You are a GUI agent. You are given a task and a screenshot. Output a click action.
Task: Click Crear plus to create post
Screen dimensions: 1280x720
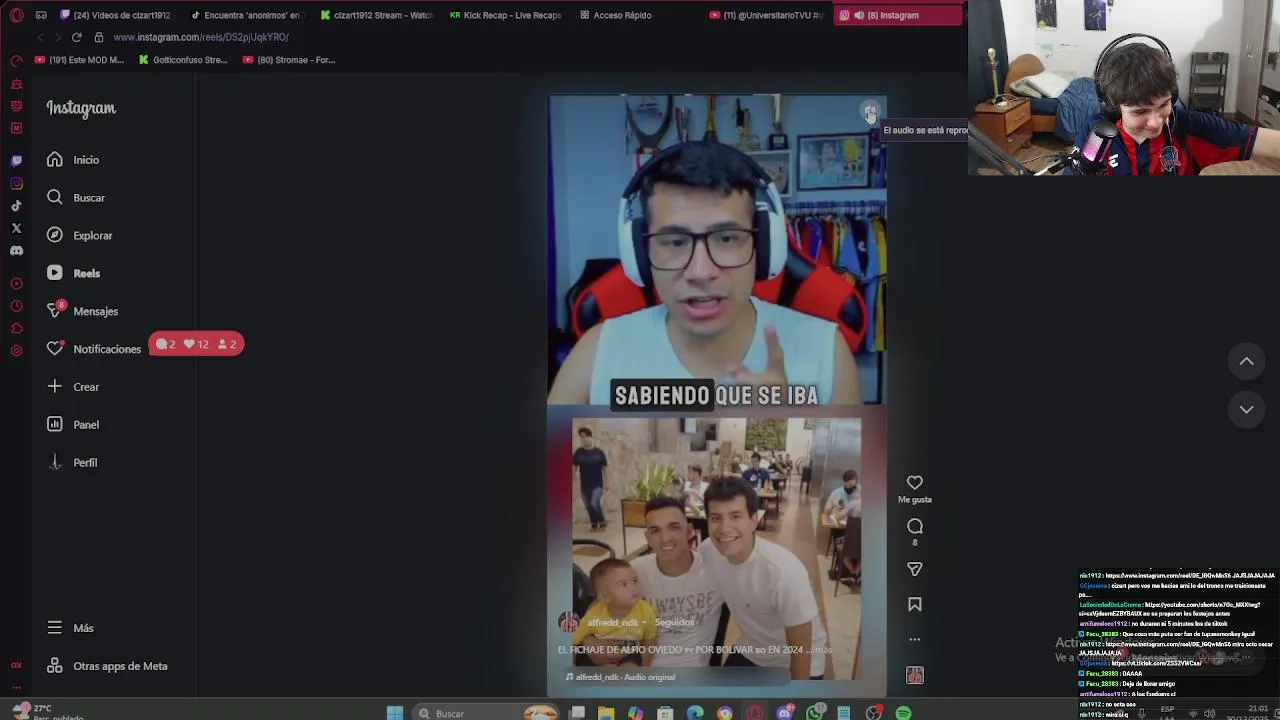point(72,387)
